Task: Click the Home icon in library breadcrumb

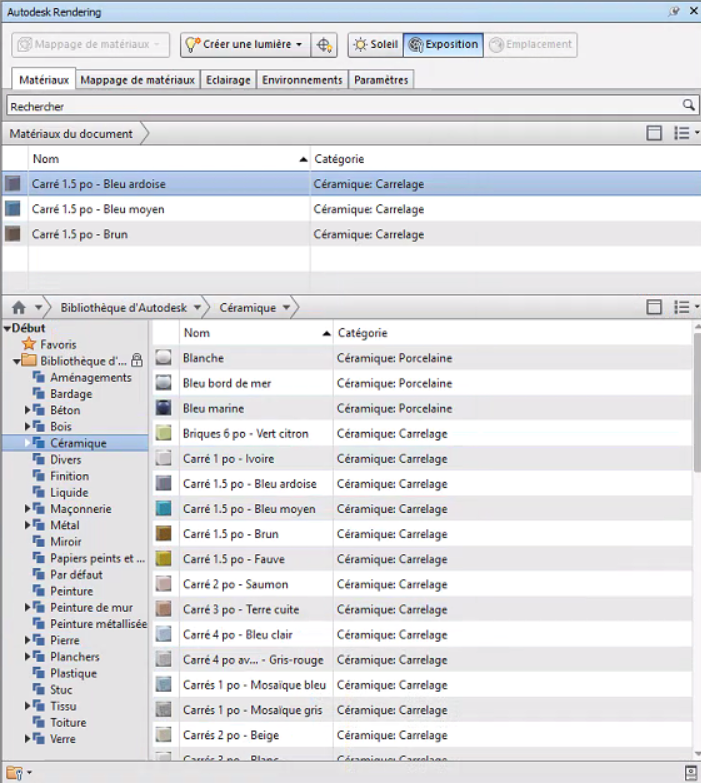Action: point(19,307)
